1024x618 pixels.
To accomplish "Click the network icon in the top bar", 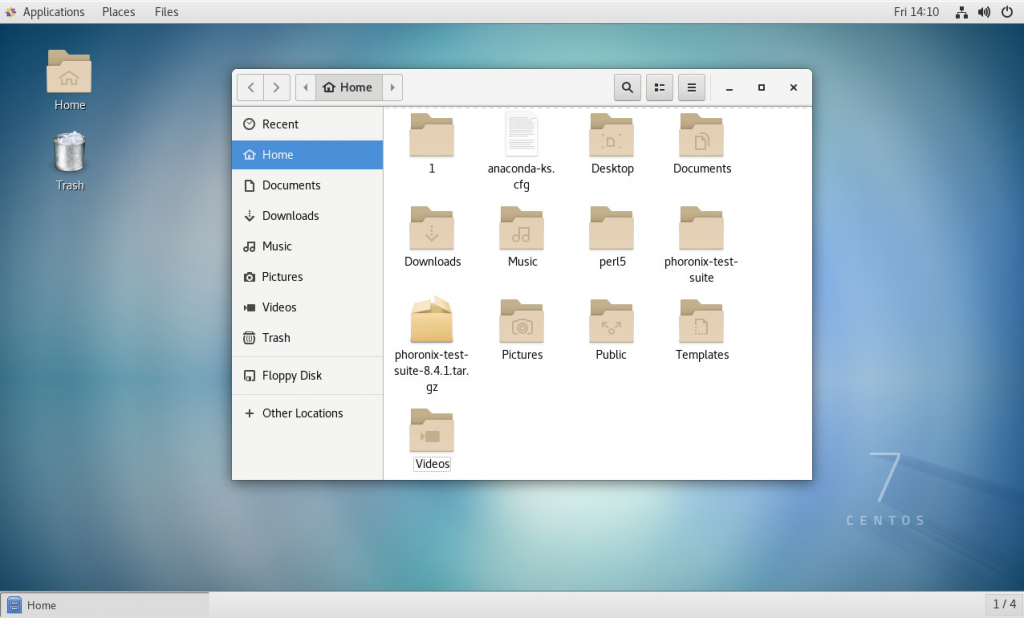I will tap(961, 12).
